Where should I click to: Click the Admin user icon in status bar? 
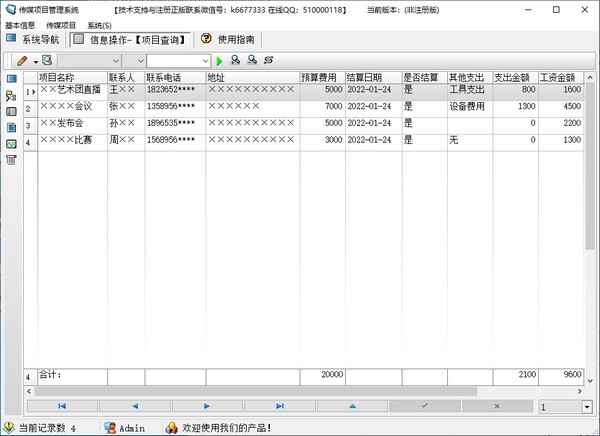(x=108, y=427)
